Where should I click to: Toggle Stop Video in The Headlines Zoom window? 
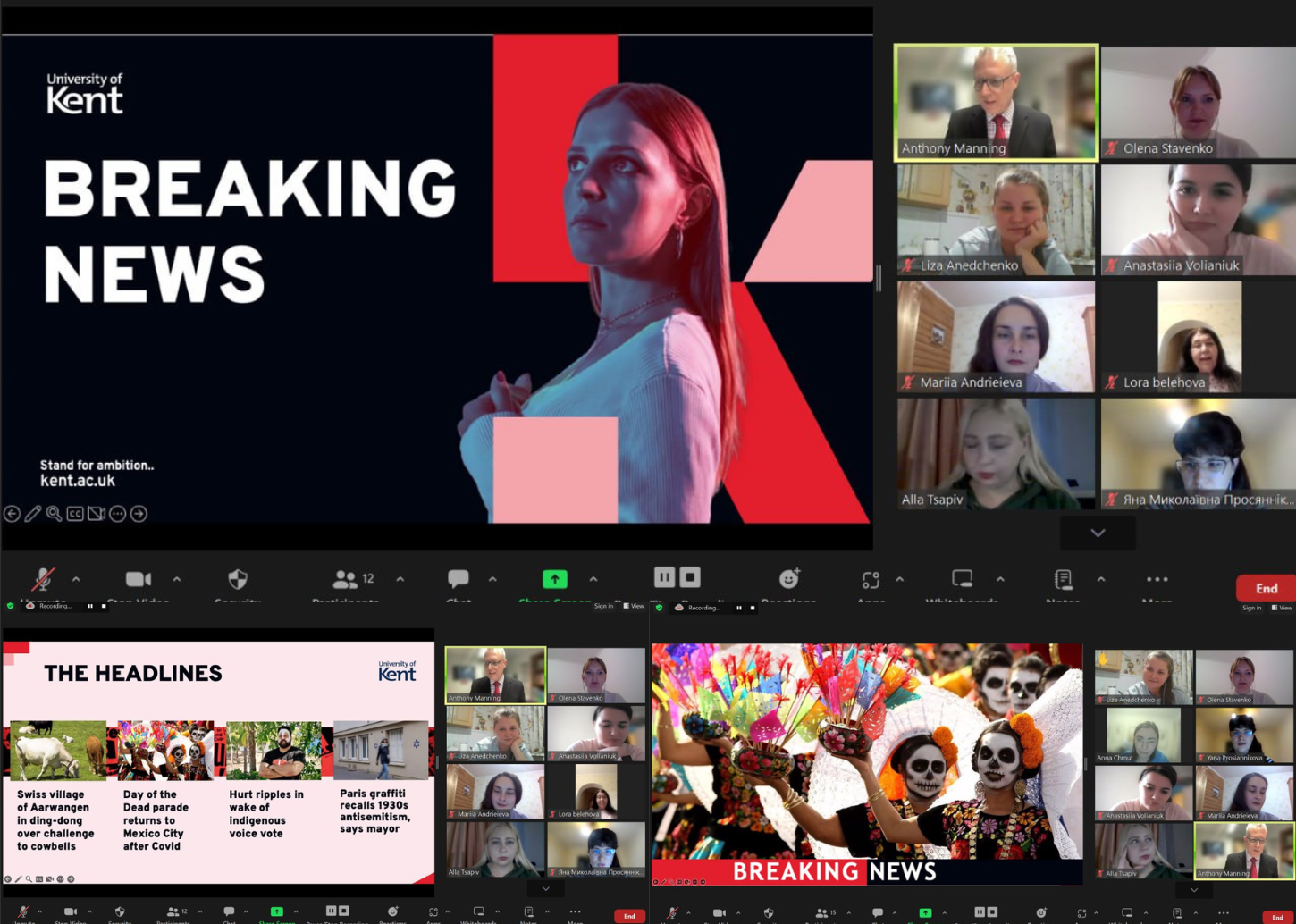[x=71, y=912]
